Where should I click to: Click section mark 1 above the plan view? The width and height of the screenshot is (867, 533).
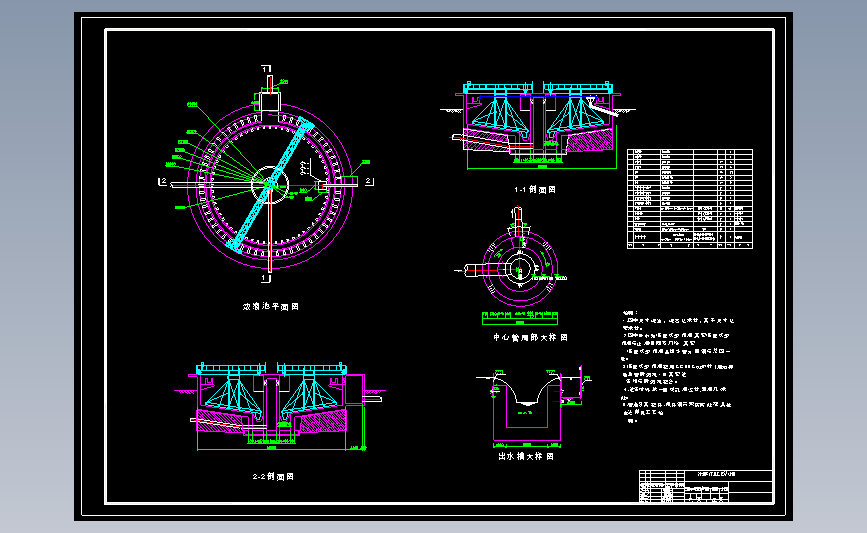(266, 69)
